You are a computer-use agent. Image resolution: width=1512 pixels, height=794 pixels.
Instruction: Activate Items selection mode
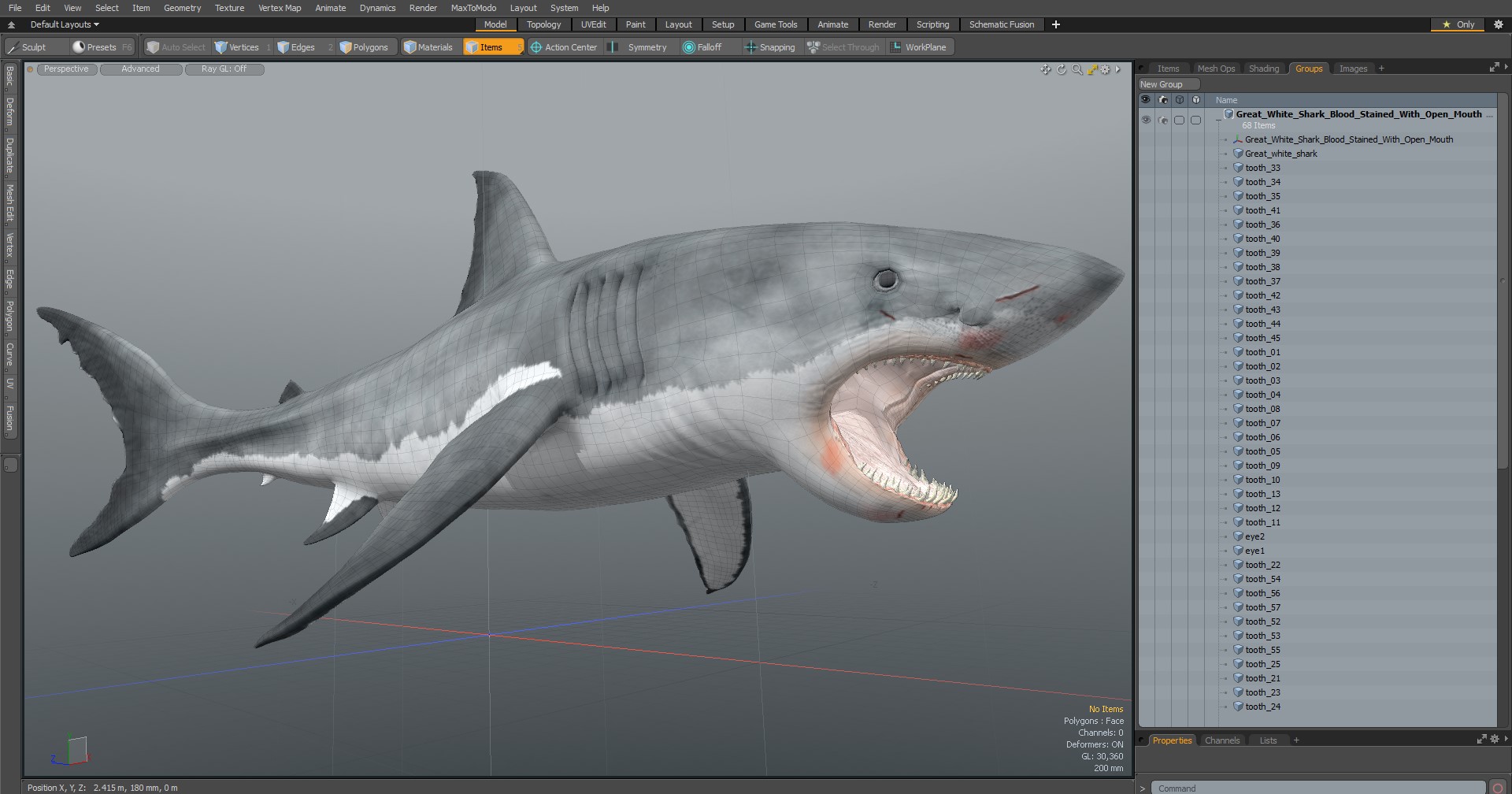click(x=493, y=47)
